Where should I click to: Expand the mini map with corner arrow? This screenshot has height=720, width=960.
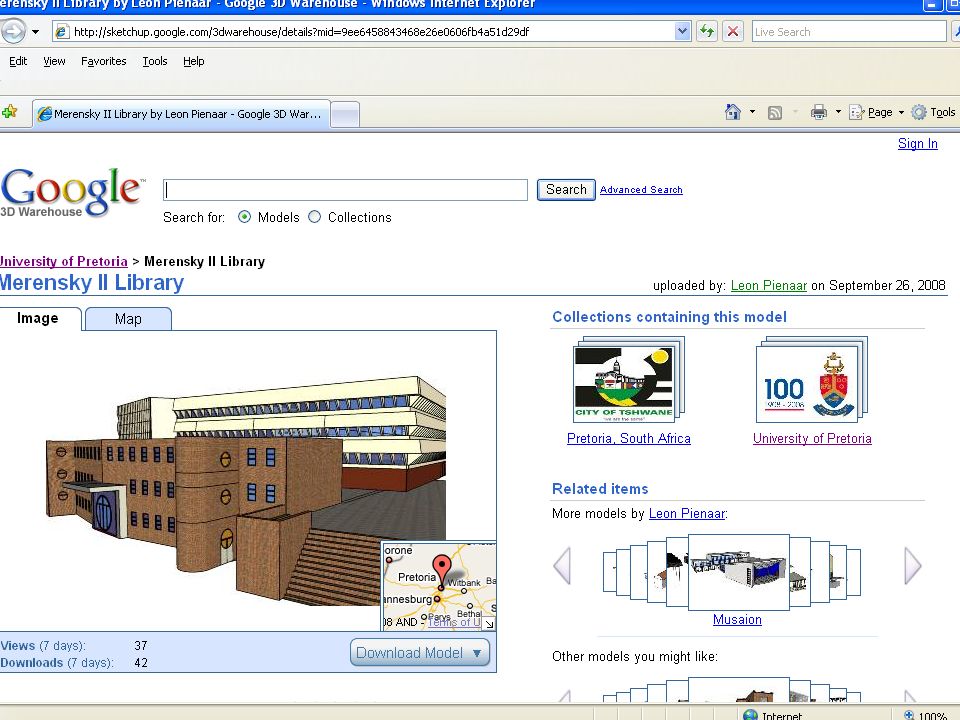tap(489, 624)
